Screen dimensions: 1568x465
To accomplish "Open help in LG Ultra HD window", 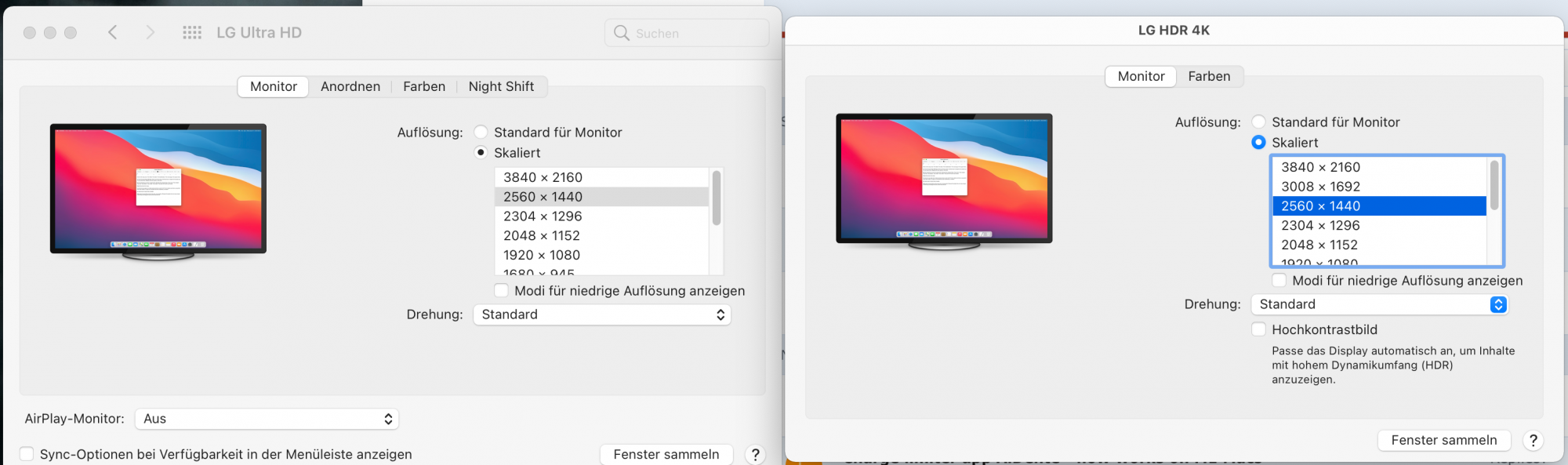I will click(755, 455).
